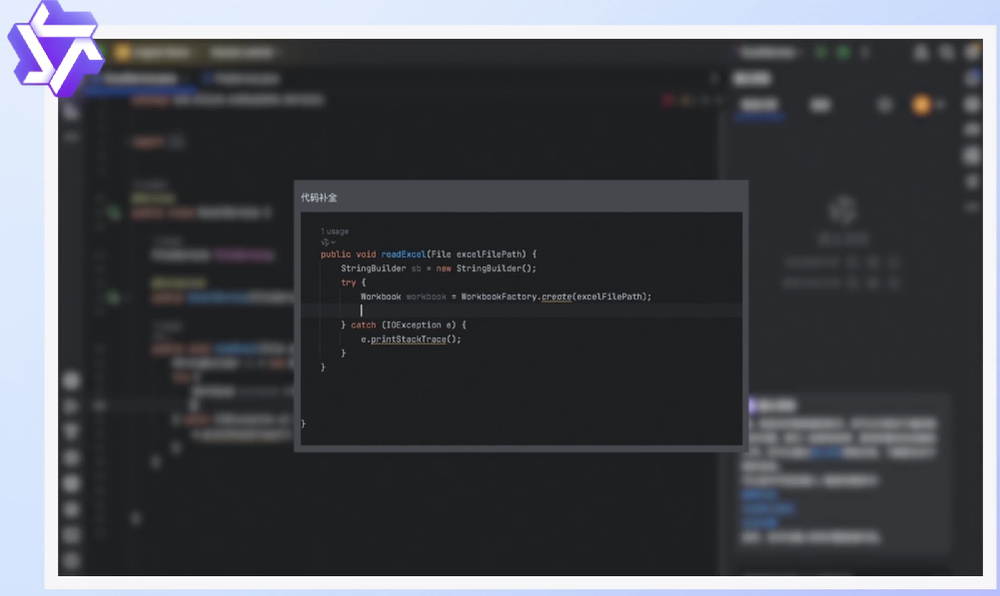
Task: Click the orange avatar icon in the right panel
Action: click(922, 104)
